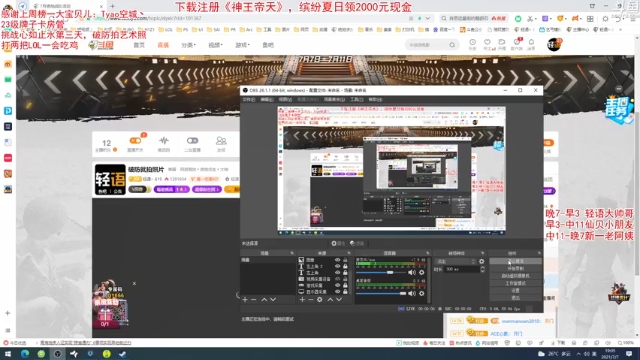Expand the Video nav dropdown on Douyu
The height and width of the screenshot is (360, 640).
click(x=215, y=45)
